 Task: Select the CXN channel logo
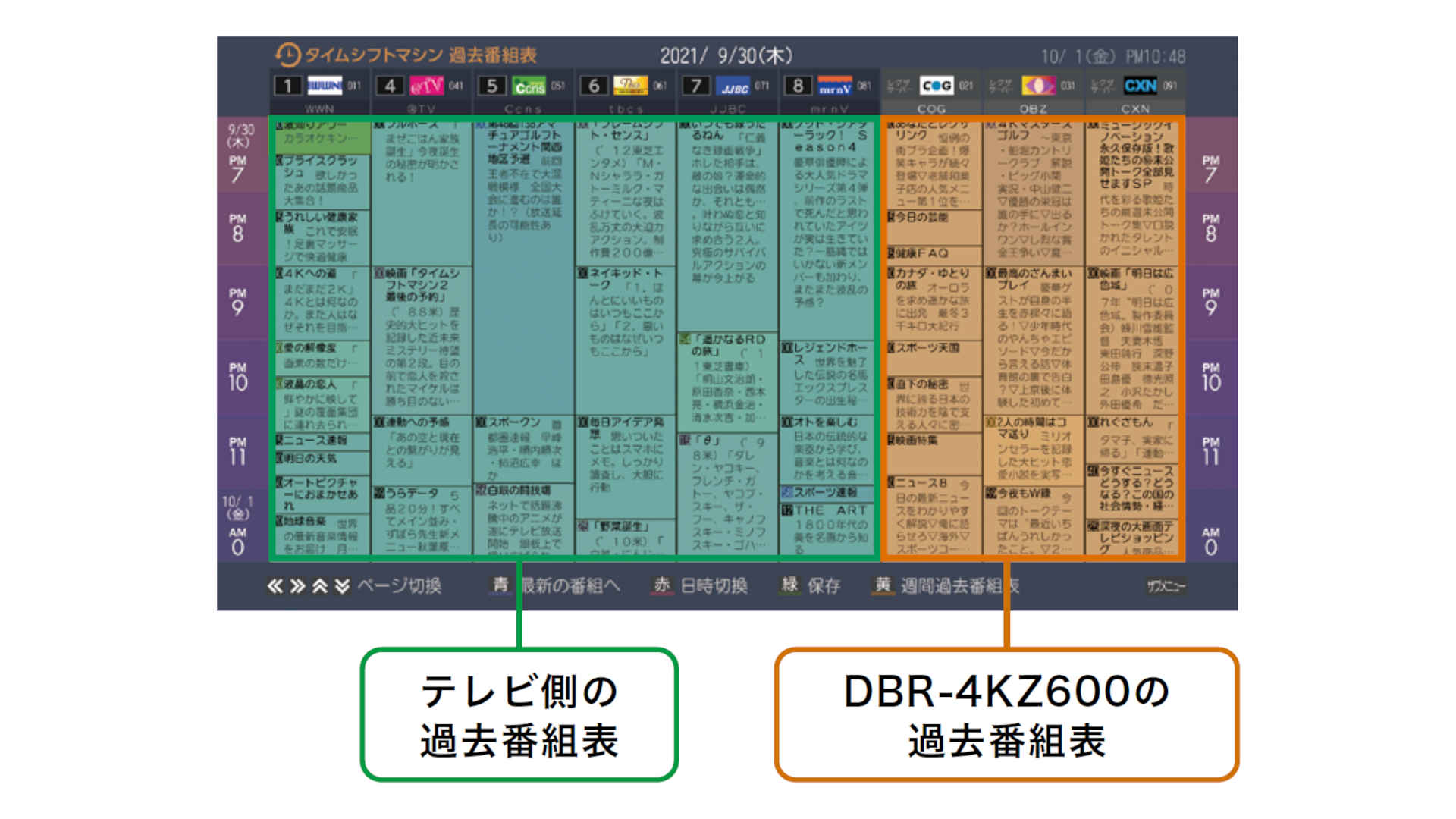[1142, 86]
